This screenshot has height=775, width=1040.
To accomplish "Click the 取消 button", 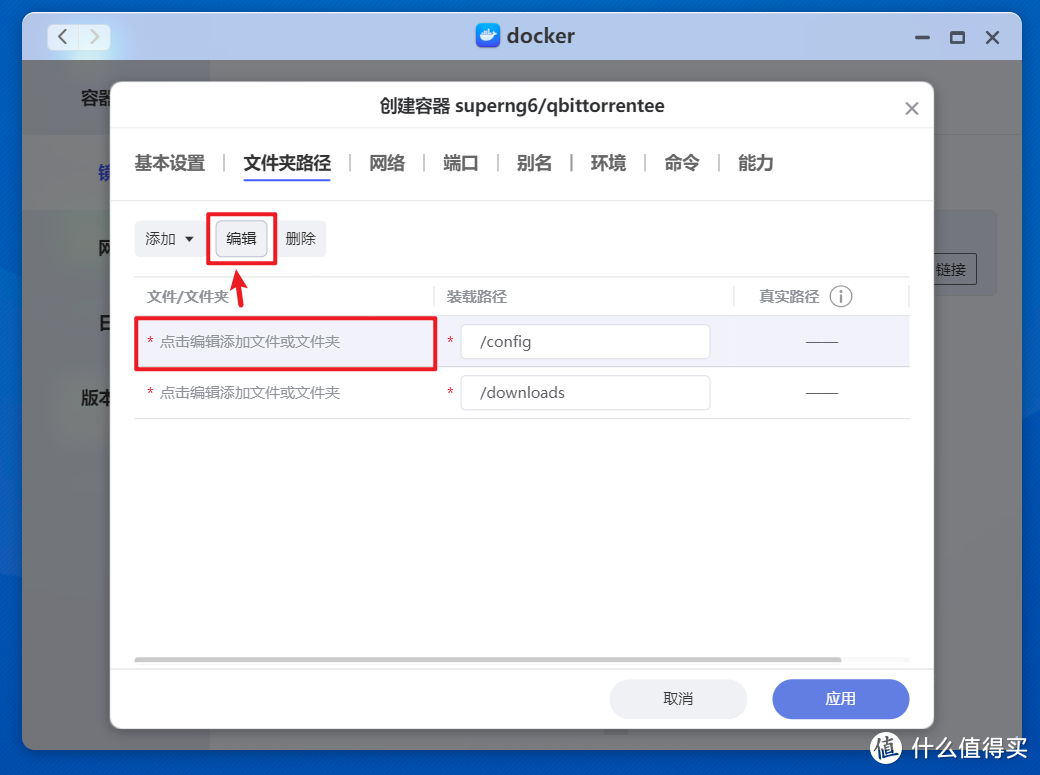I will click(x=678, y=699).
